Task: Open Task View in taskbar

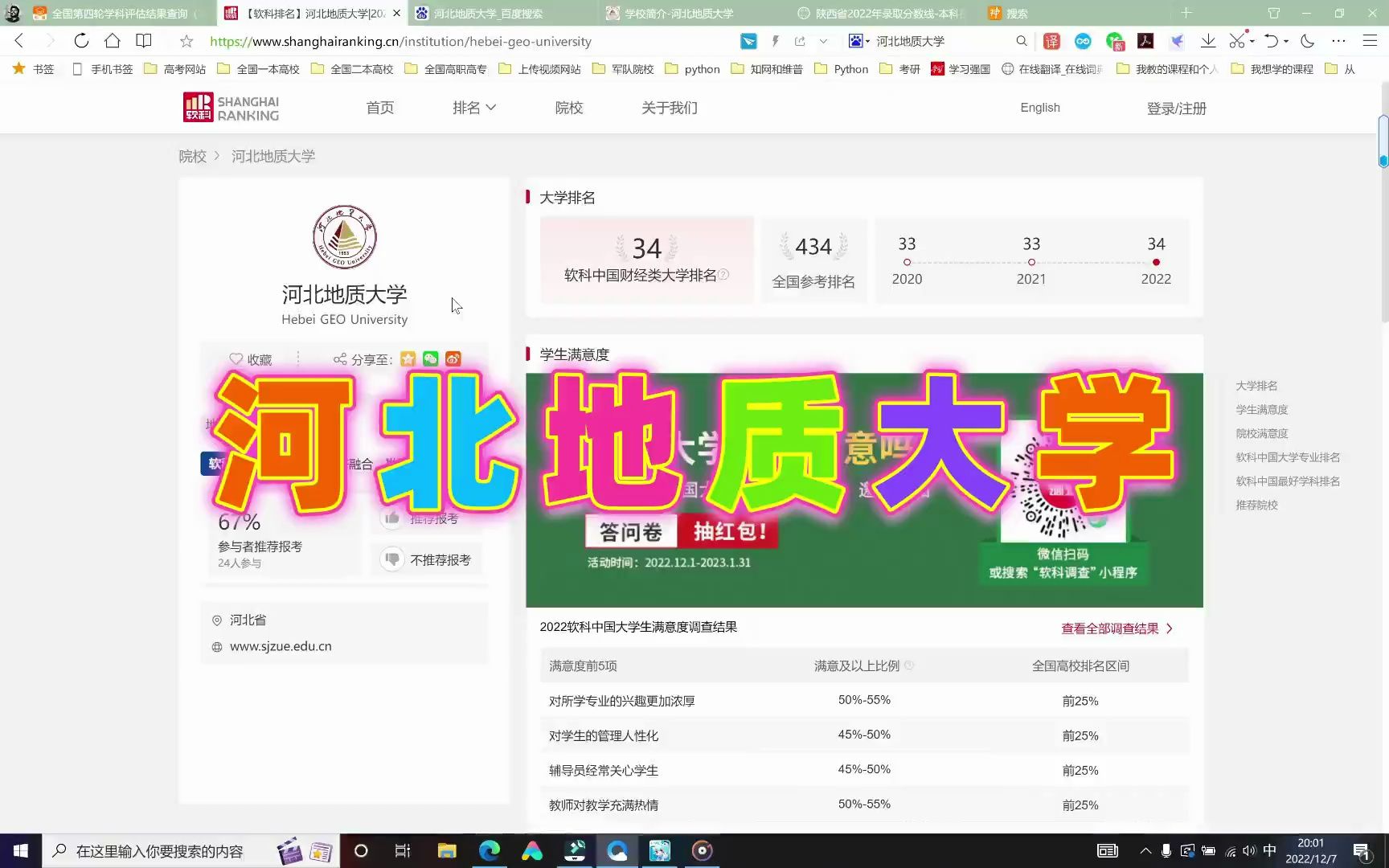Action: click(x=403, y=851)
